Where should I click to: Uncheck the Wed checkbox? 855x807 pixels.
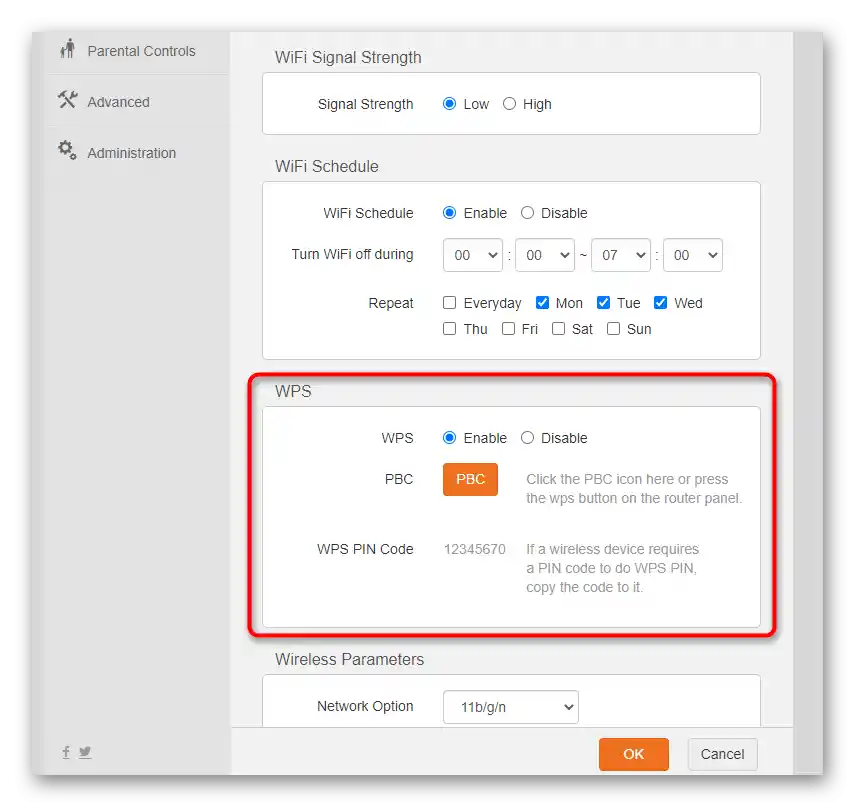click(660, 303)
